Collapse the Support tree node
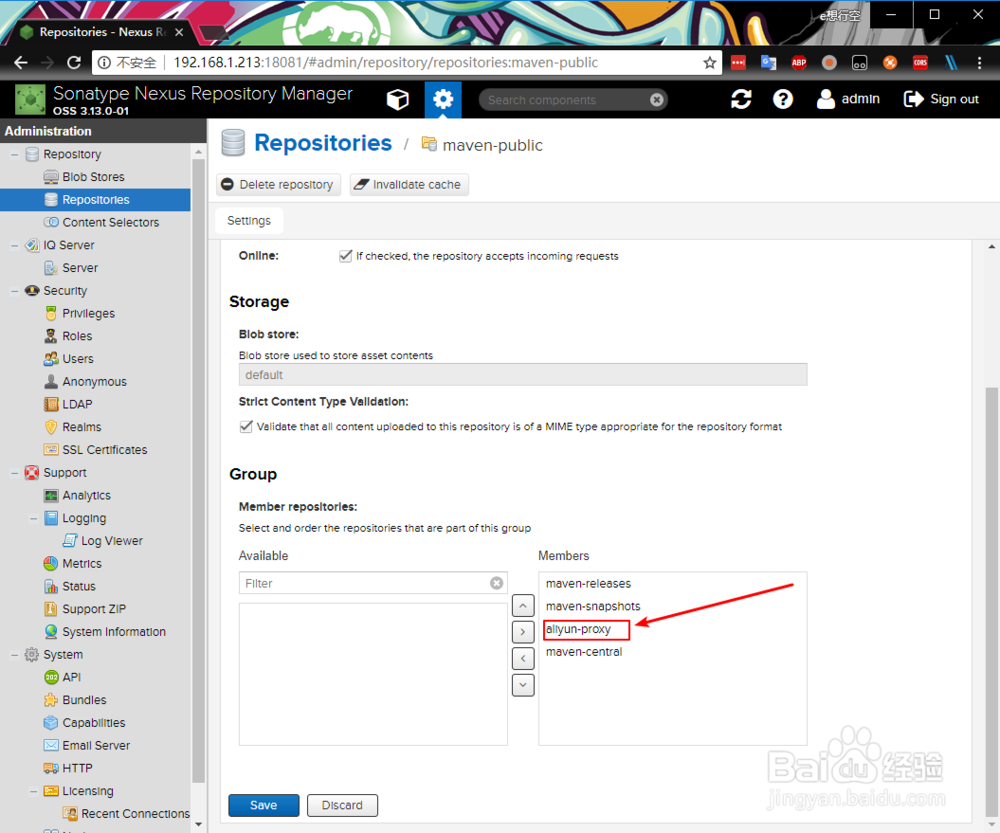This screenshot has height=833, width=1000. [x=15, y=473]
